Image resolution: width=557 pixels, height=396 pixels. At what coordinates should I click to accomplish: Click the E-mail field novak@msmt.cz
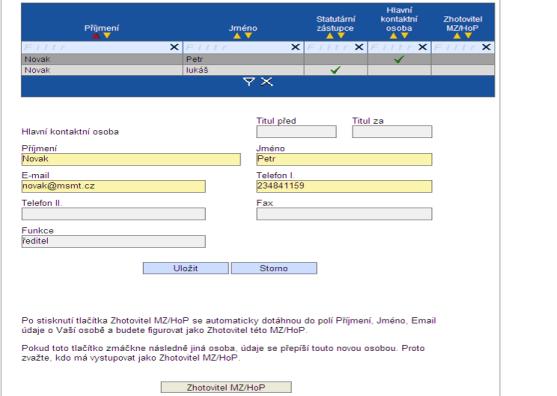pyautogui.click(x=114, y=186)
